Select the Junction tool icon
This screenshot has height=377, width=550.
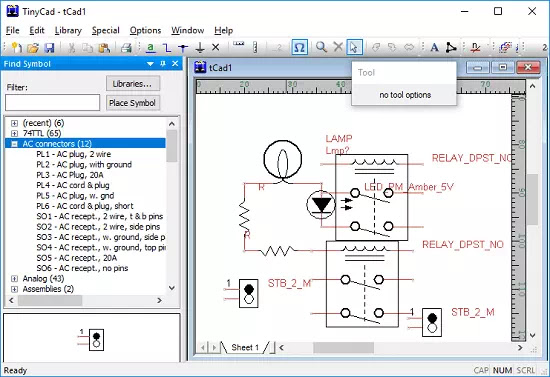pos(183,47)
